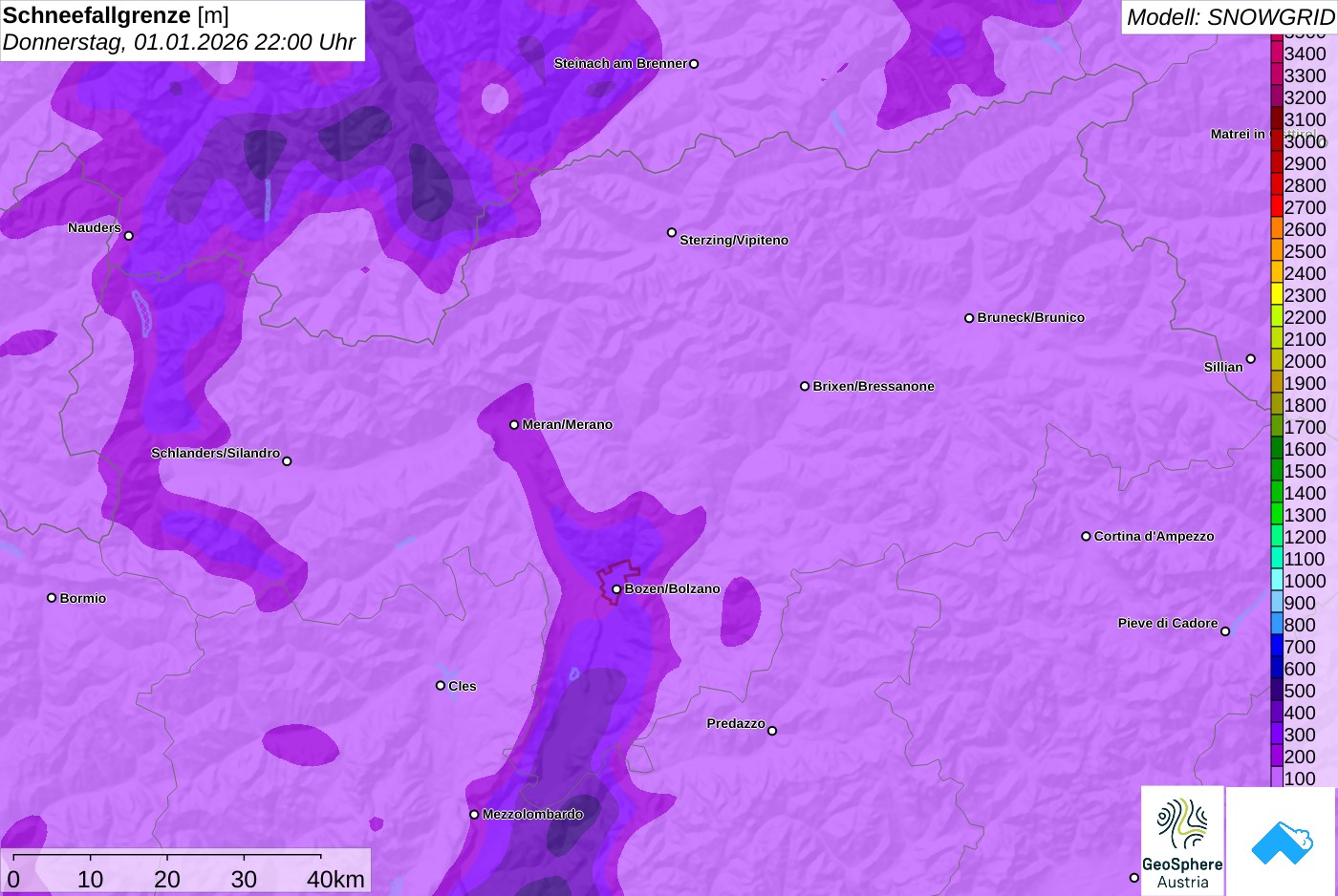Click the 700 m blue legend swatch
1338x896 pixels.
click(1277, 647)
